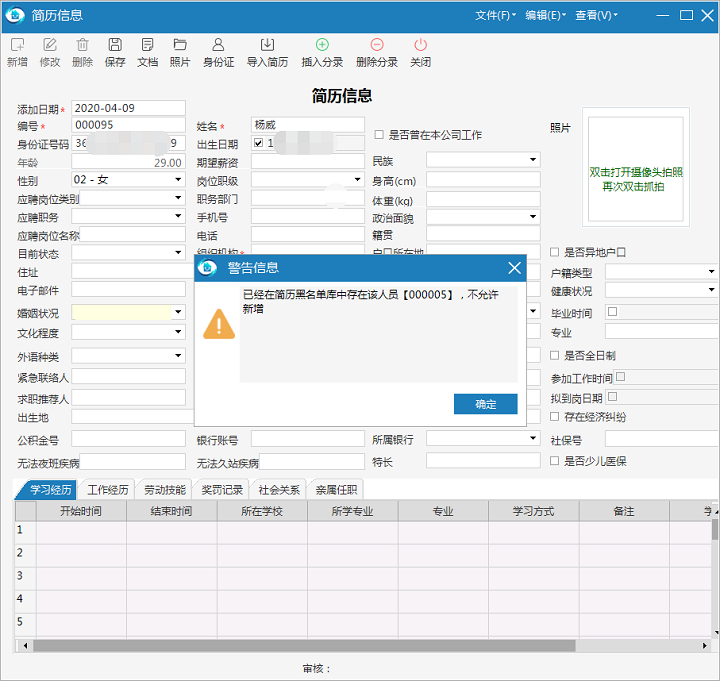Open the 查看(V) menu
This screenshot has height=681, width=720.
tap(596, 16)
